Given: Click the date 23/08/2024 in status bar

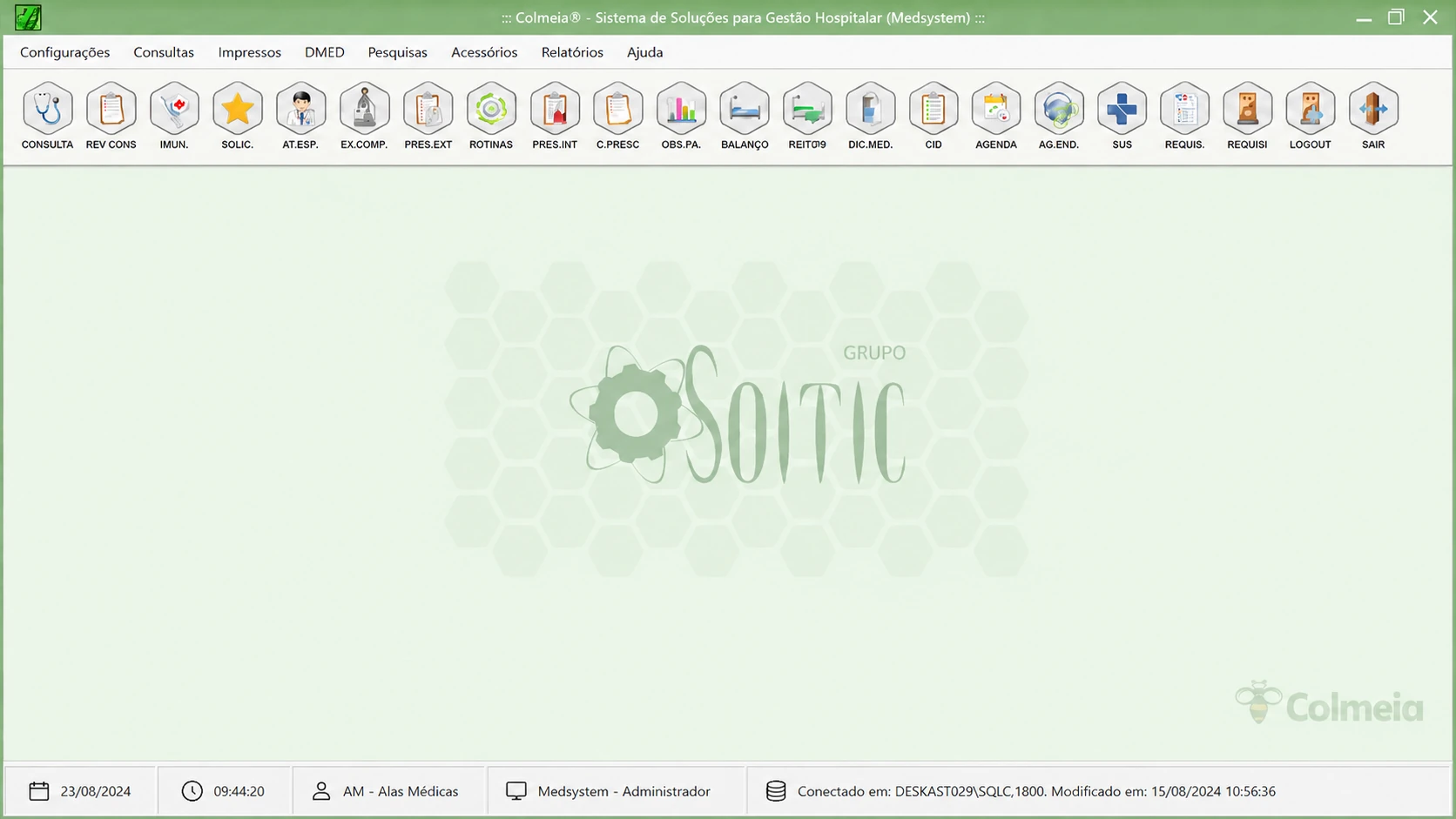Looking at the screenshot, I should (96, 791).
